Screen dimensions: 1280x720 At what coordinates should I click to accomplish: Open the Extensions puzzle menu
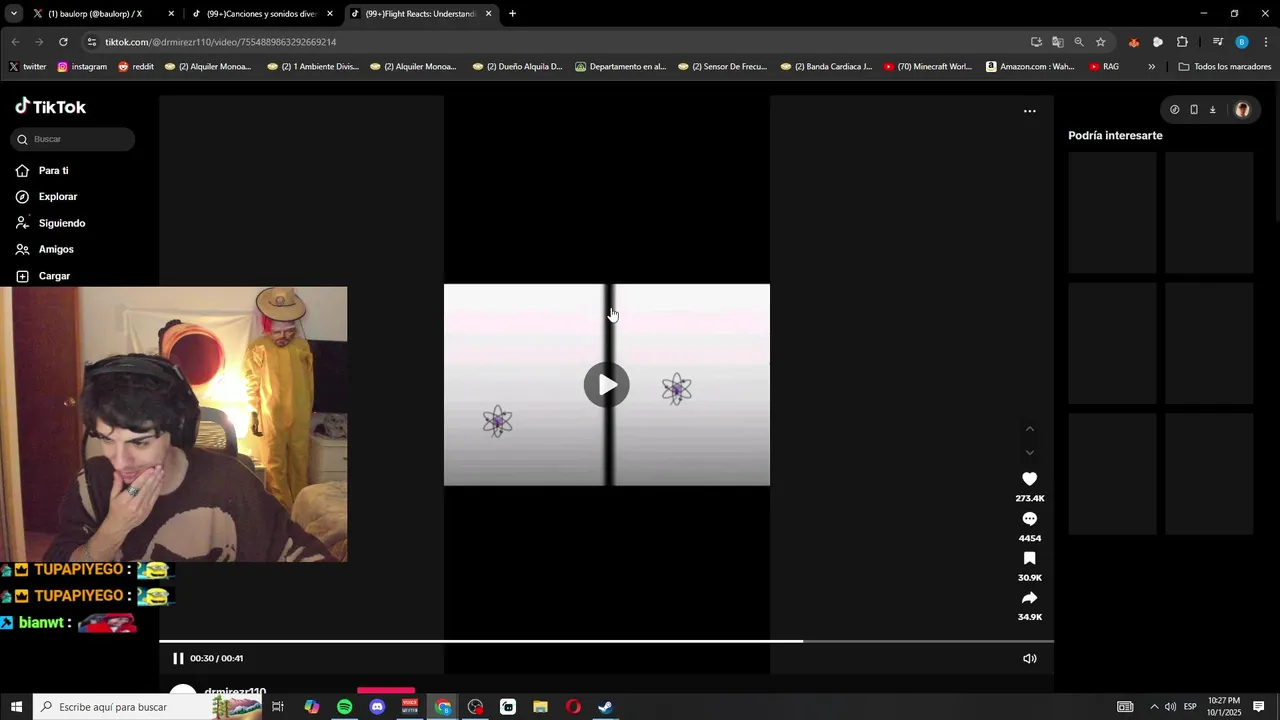pyautogui.click(x=1182, y=42)
